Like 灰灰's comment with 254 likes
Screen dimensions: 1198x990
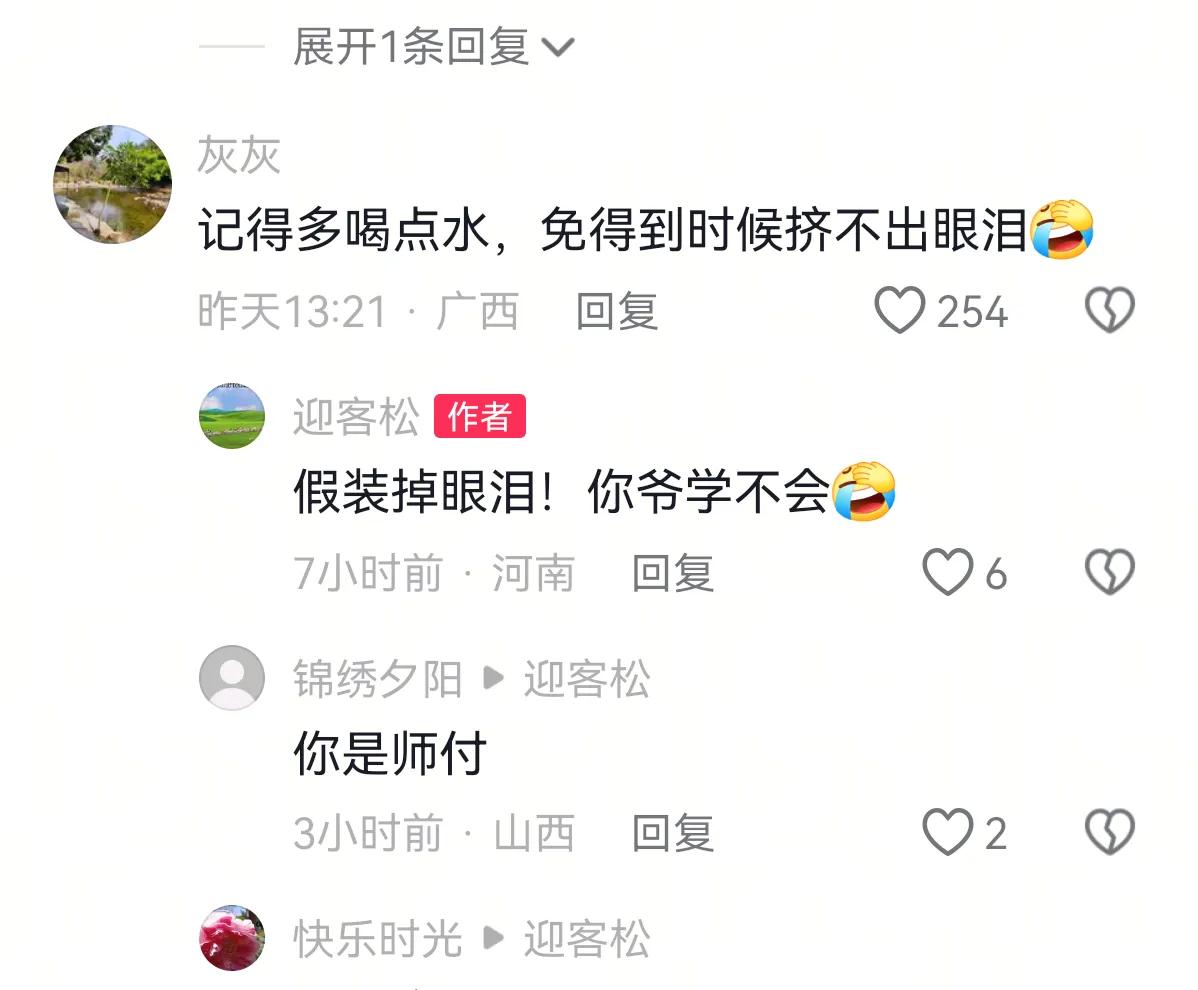tap(899, 310)
